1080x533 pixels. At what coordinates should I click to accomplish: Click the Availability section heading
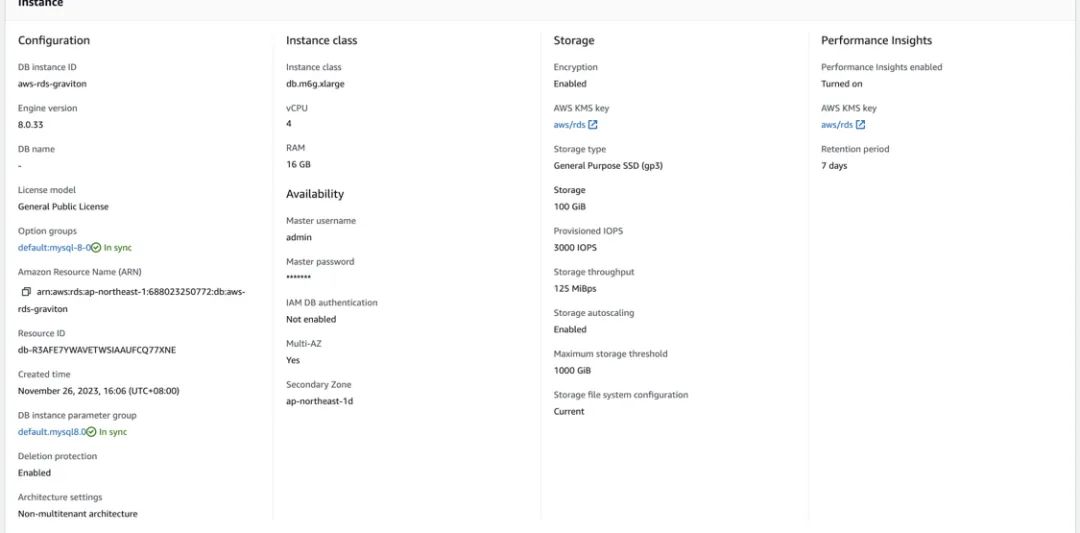314,194
